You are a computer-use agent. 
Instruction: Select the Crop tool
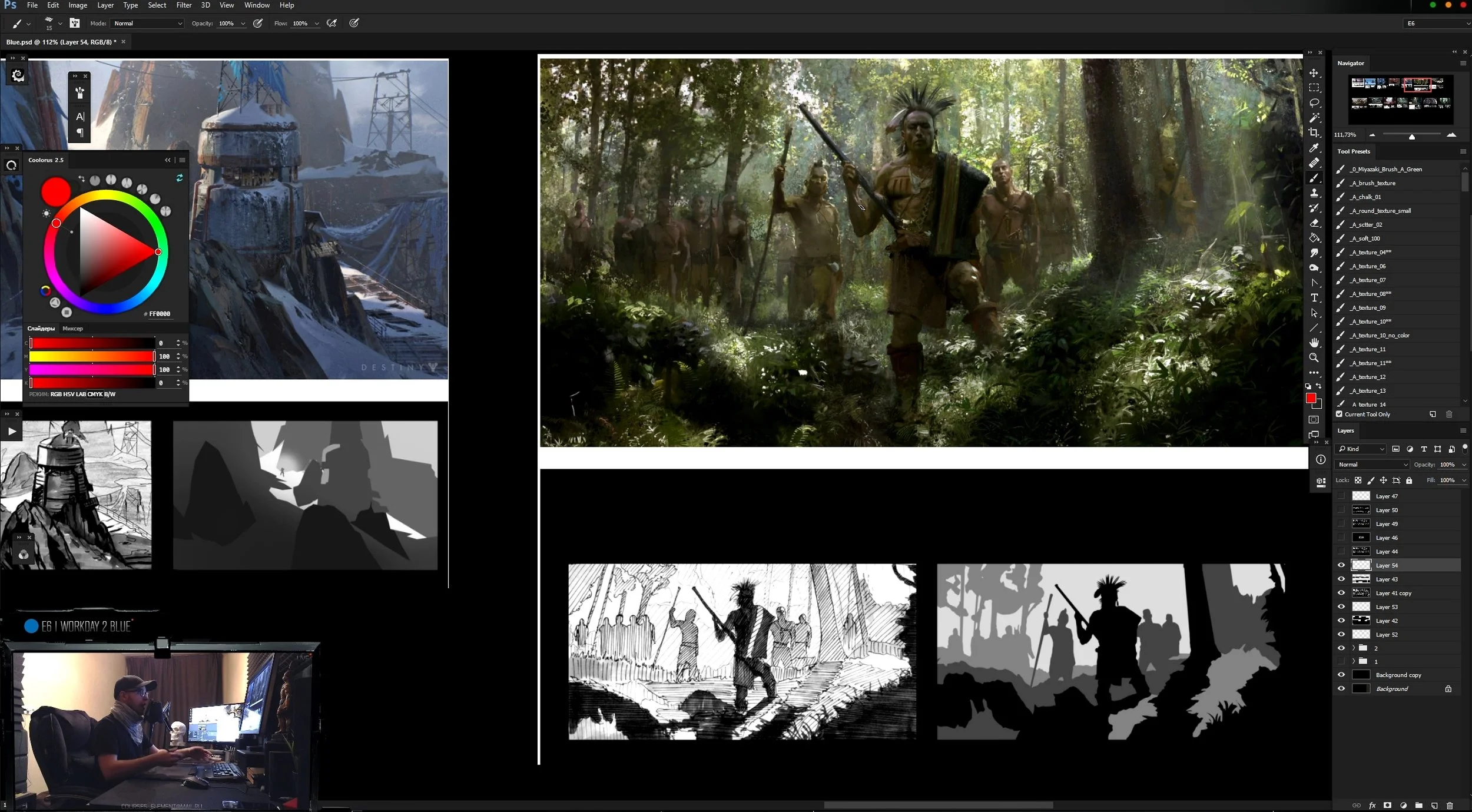point(1314,132)
